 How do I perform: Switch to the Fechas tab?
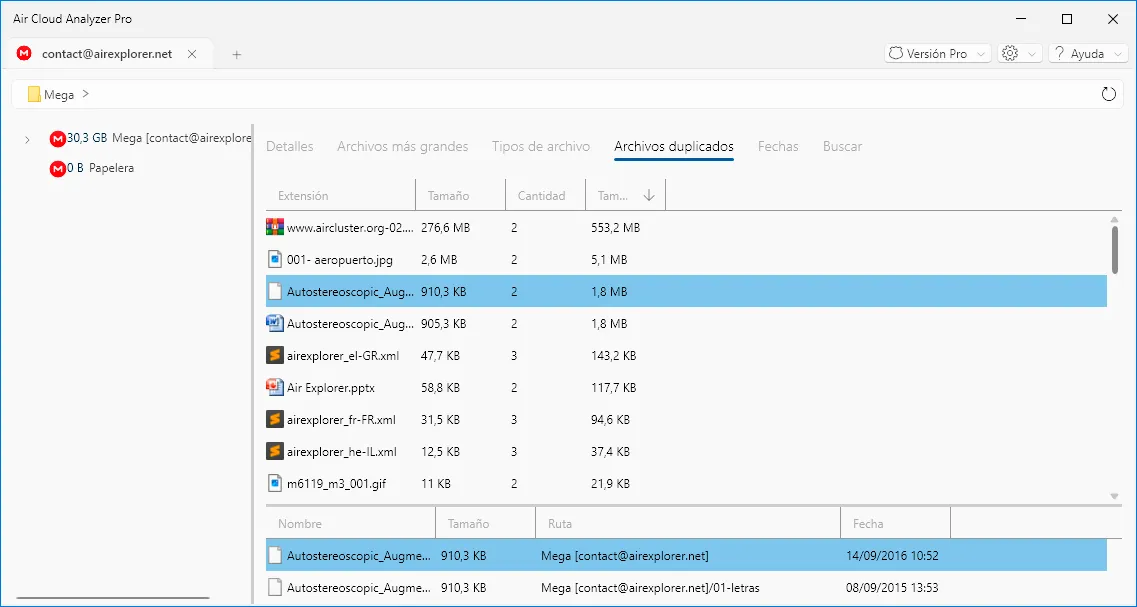point(778,146)
